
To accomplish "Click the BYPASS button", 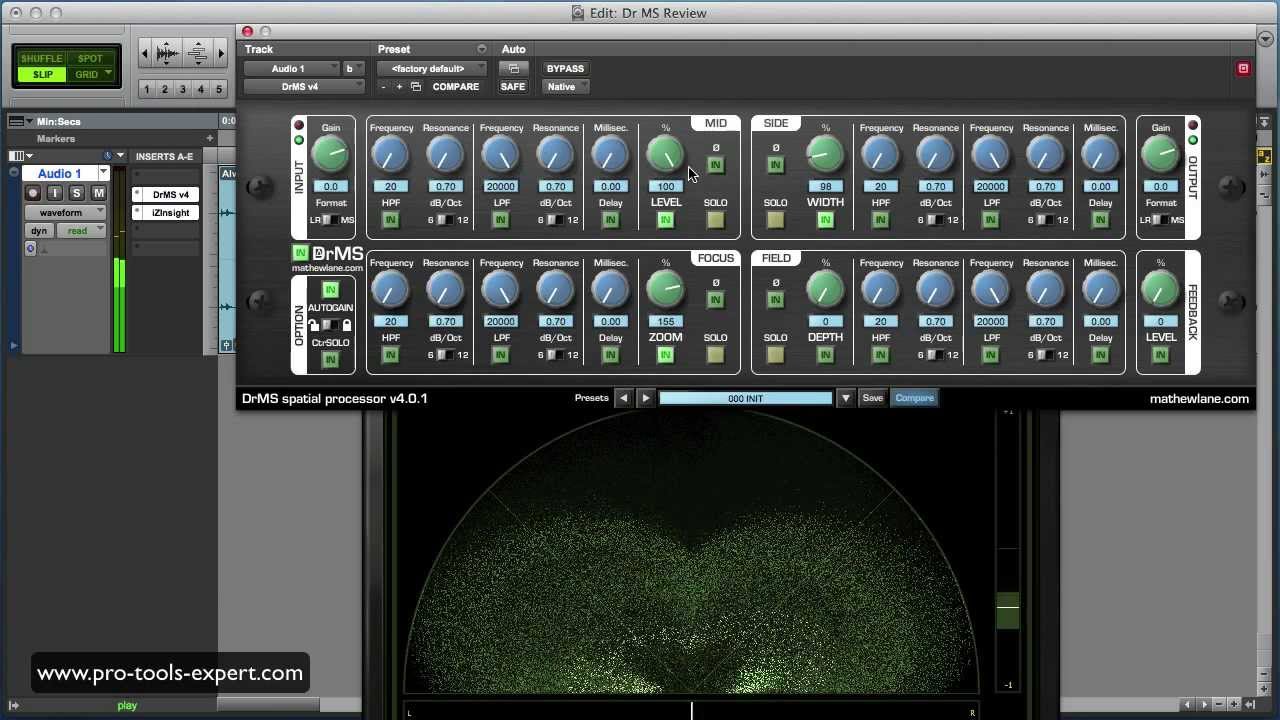I will (565, 69).
